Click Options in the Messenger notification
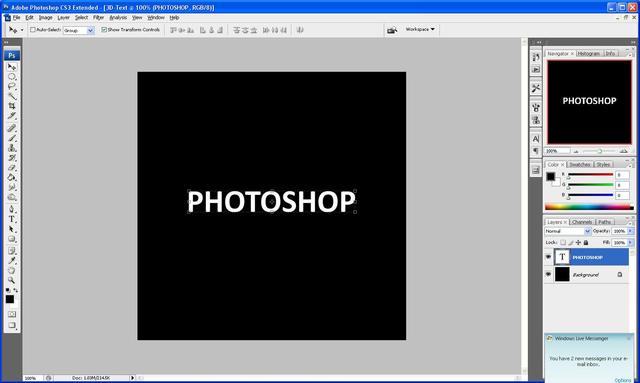The height and width of the screenshot is (383, 640). (x=622, y=380)
